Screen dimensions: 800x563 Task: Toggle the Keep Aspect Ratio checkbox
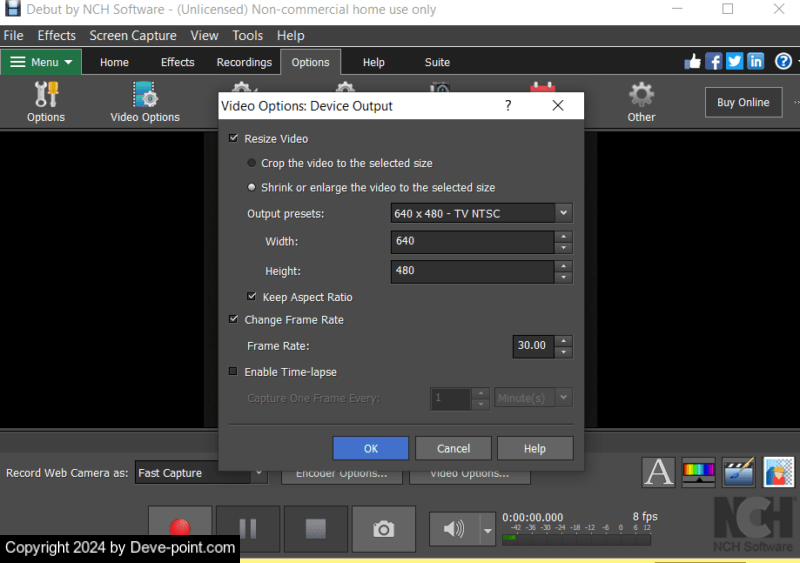(x=252, y=297)
